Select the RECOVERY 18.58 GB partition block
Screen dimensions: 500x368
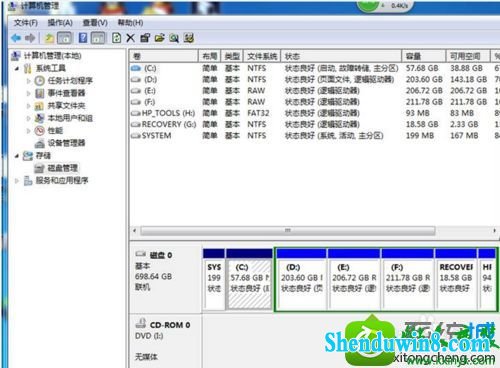pyautogui.click(x=456, y=279)
